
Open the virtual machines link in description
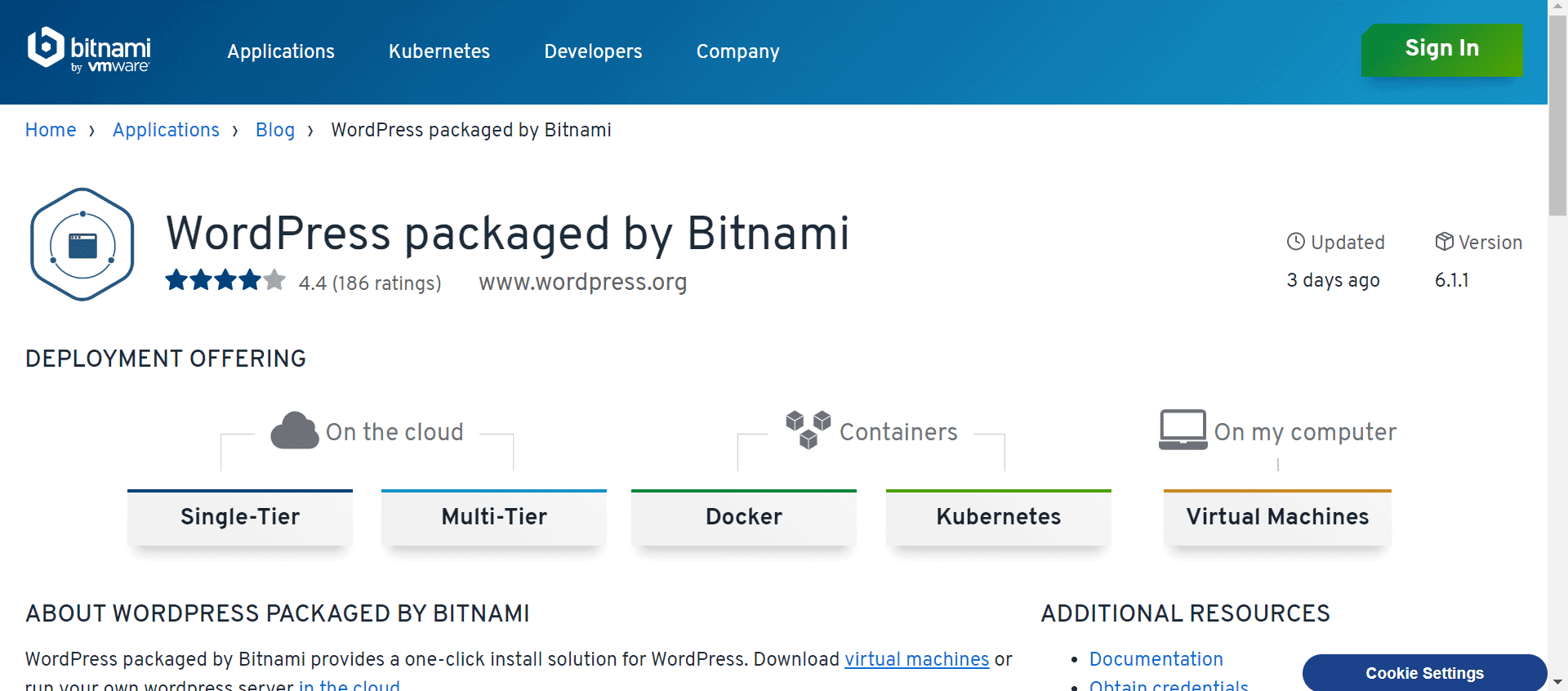(x=916, y=659)
